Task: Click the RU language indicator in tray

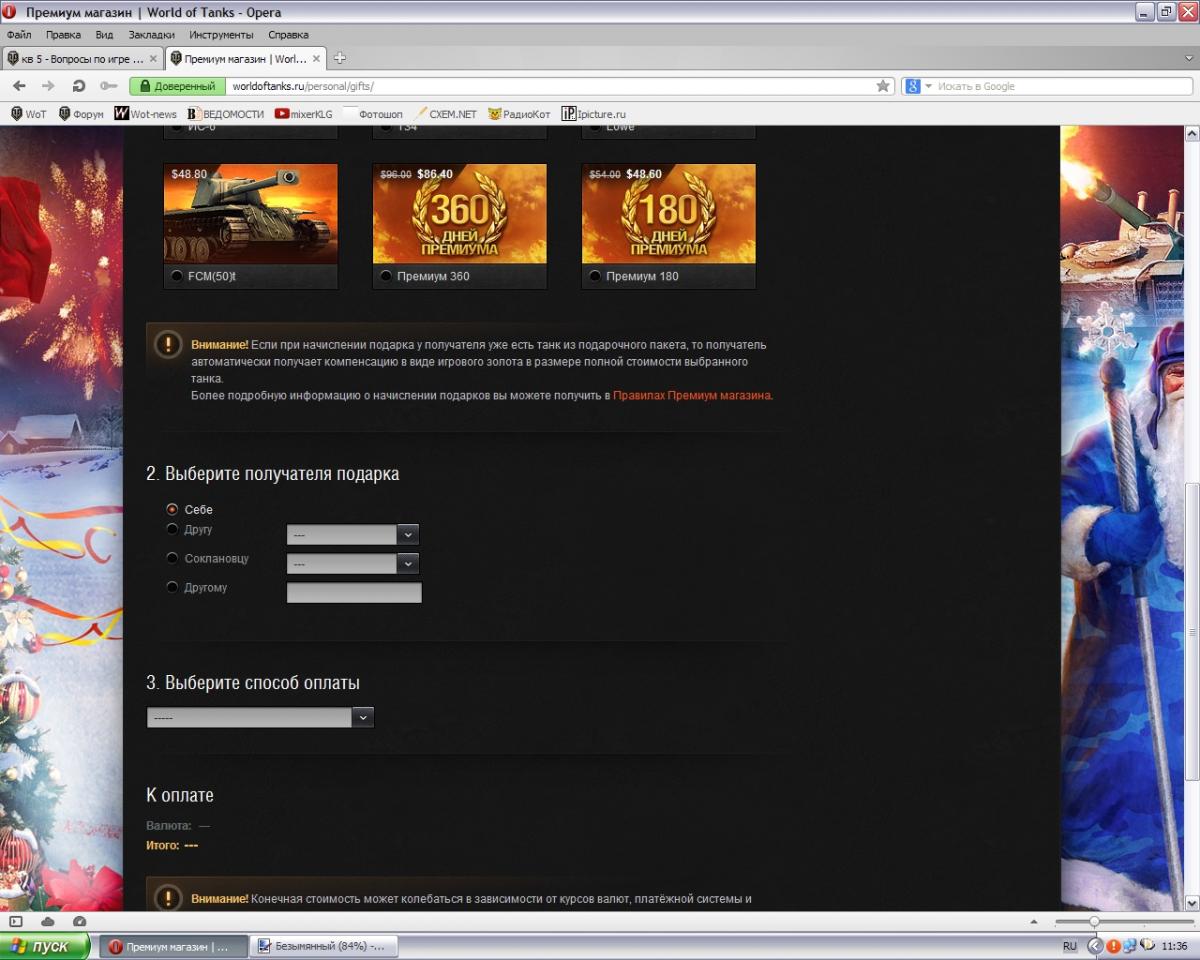Action: pos(1070,946)
